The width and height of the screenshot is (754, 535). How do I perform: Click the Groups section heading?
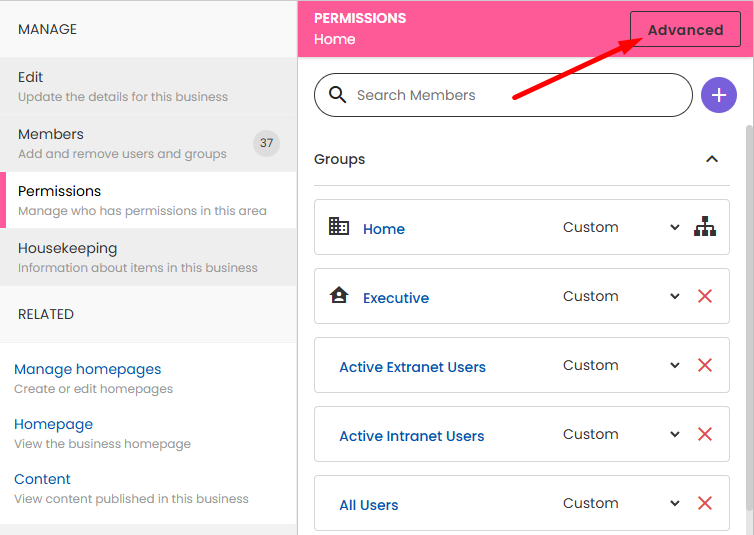pos(339,159)
